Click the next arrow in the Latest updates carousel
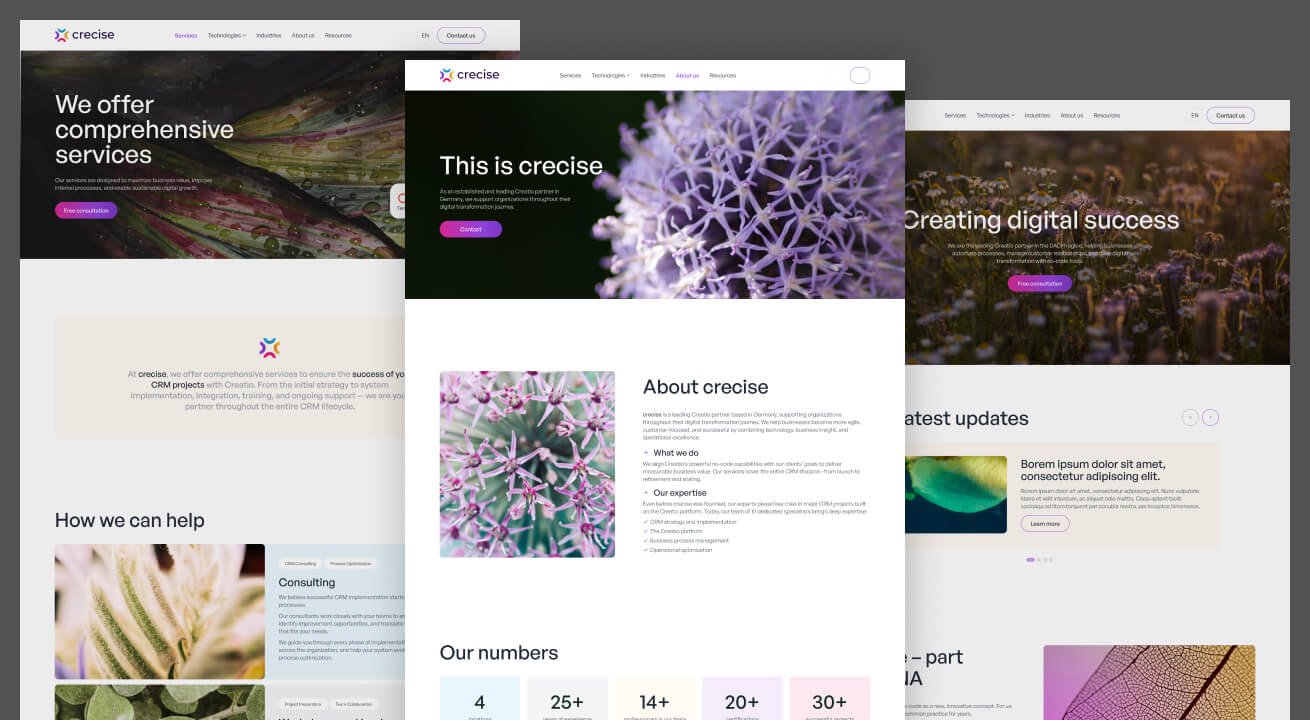 [1211, 416]
